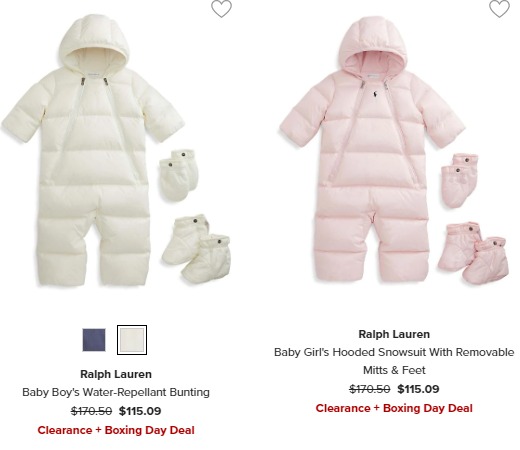Click Clearance + Boxing Day Deal under bunting

(x=116, y=430)
